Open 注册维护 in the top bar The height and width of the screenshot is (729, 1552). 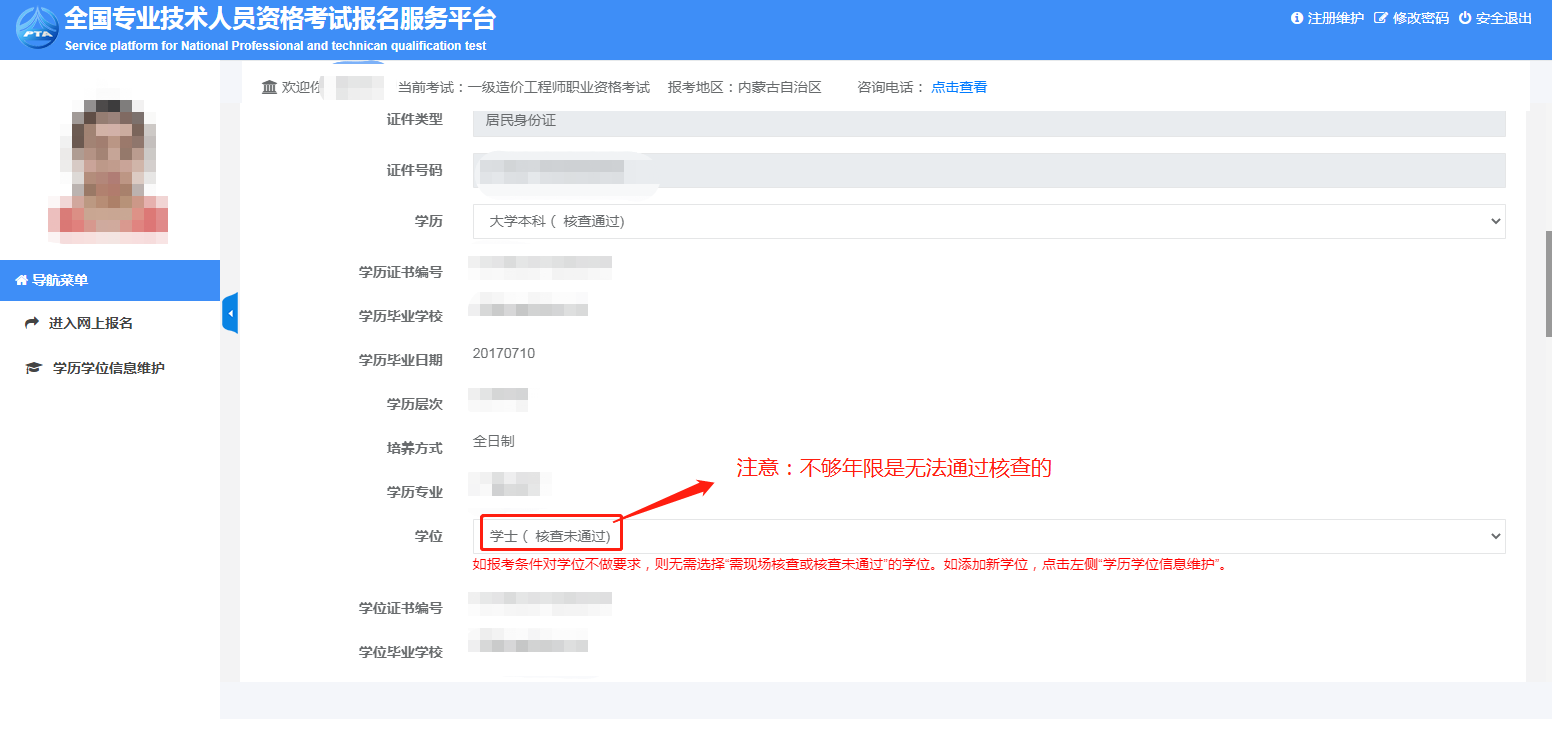tap(1335, 18)
